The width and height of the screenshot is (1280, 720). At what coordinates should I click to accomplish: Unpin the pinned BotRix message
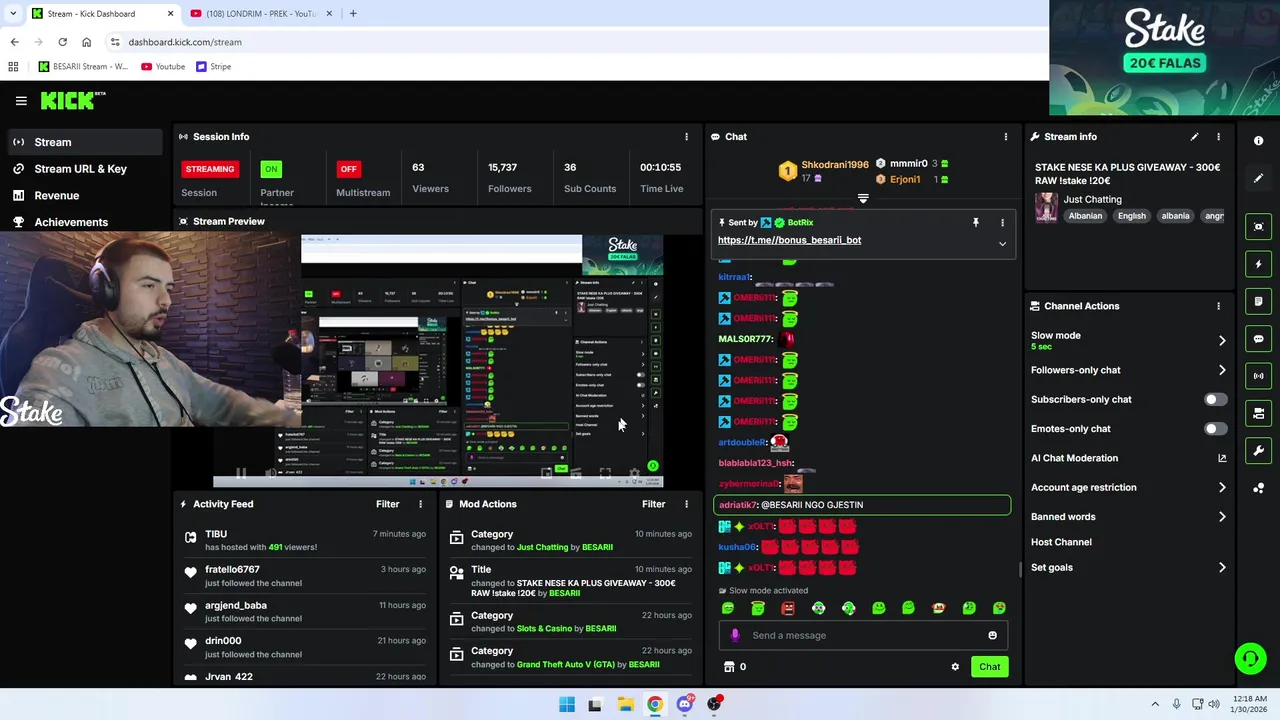[976, 223]
